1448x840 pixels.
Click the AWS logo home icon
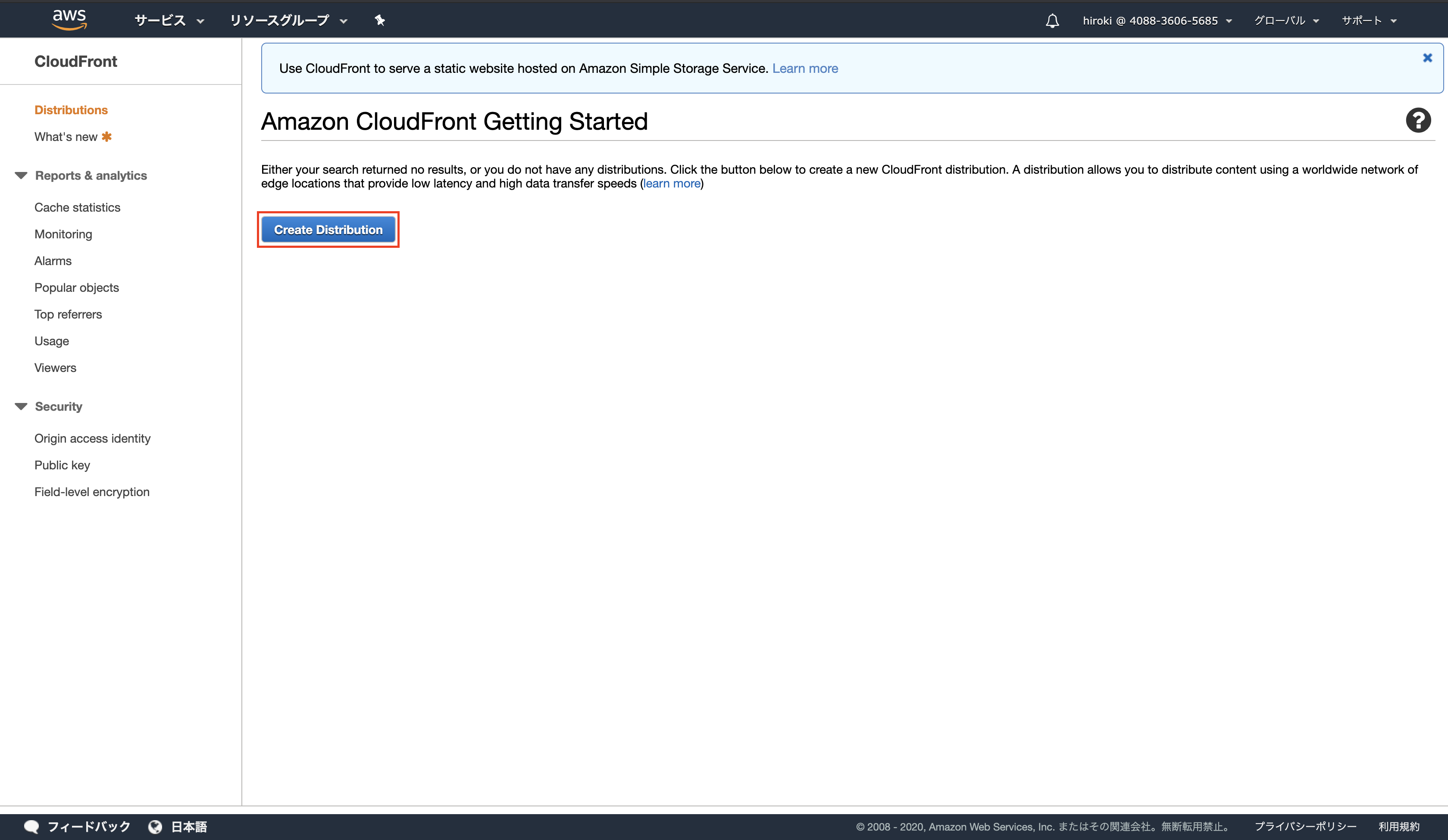click(x=69, y=19)
